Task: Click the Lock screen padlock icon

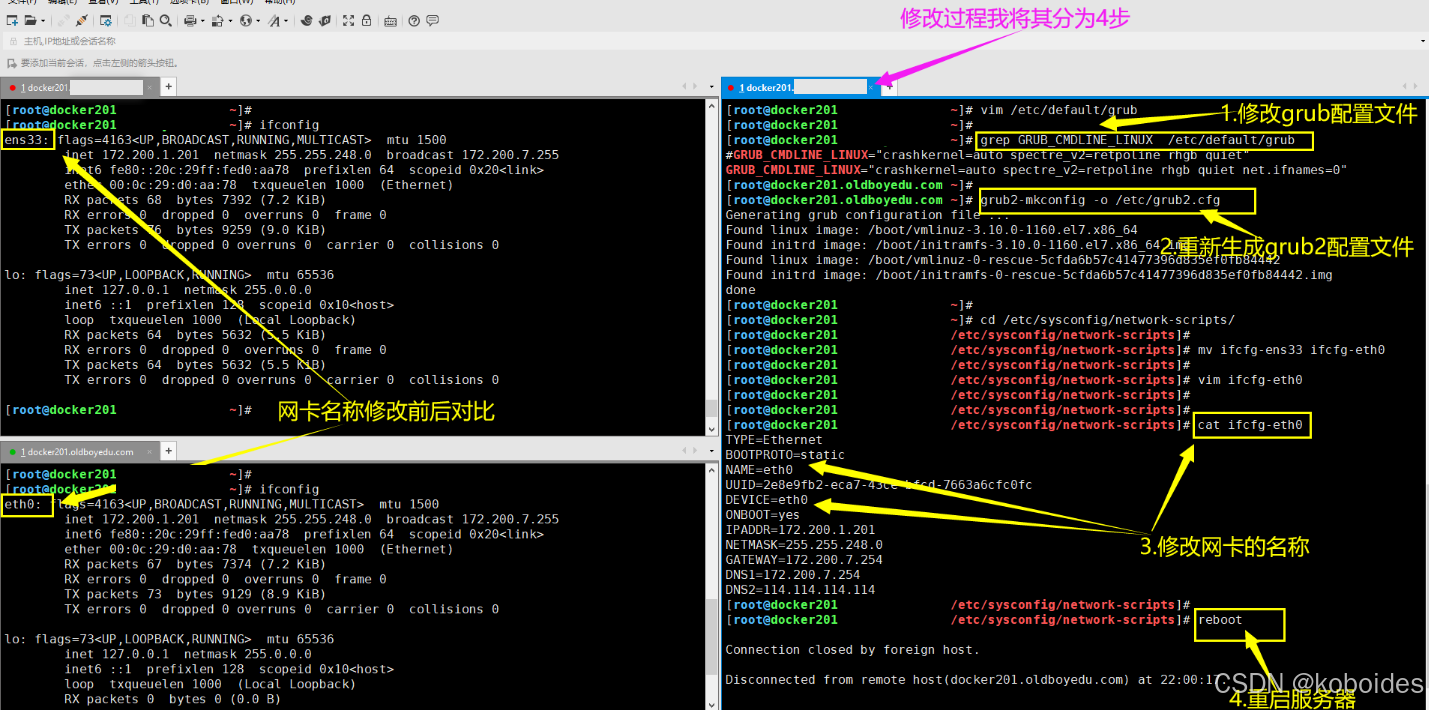Action: [366, 21]
